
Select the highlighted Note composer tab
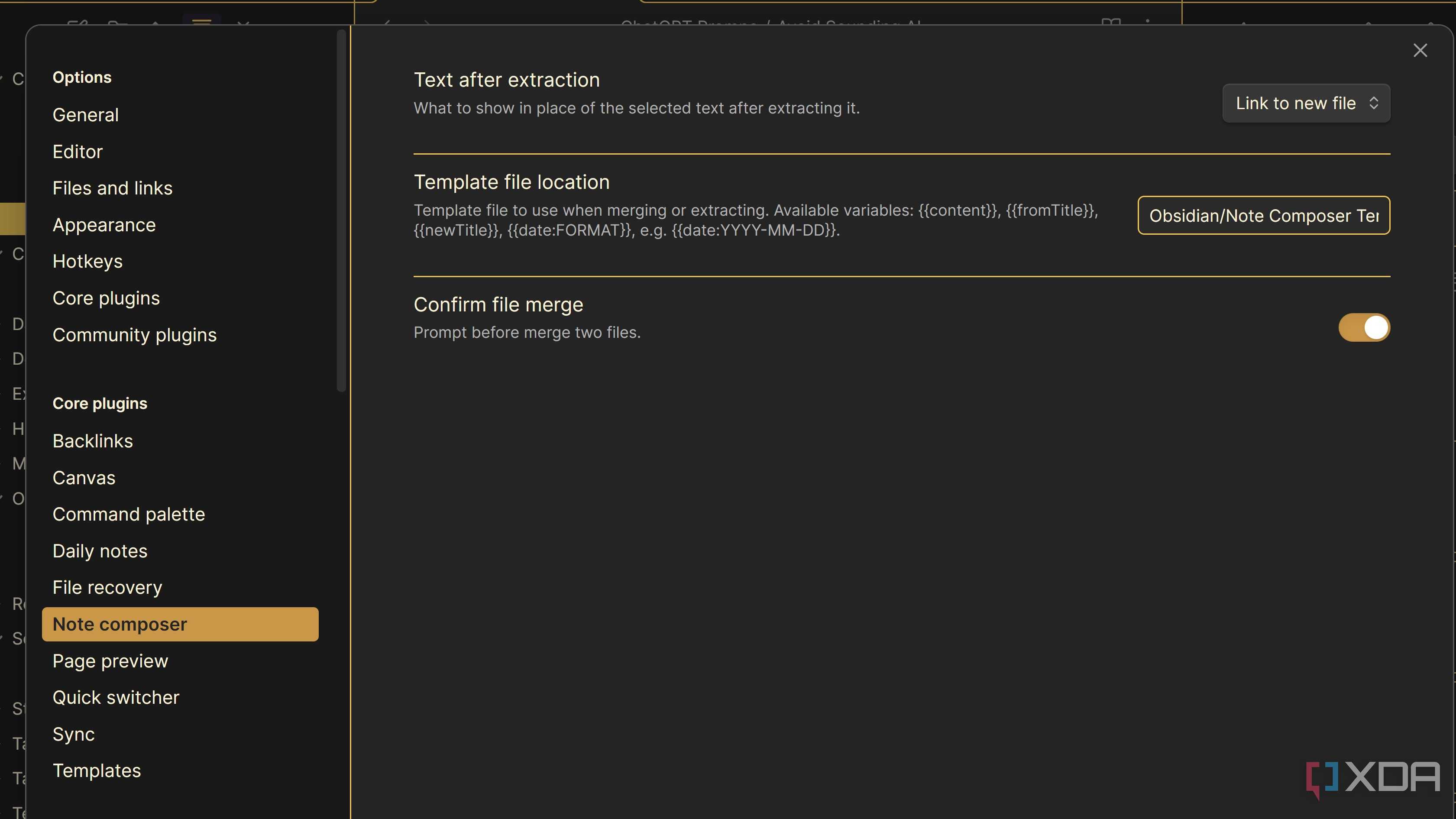pyautogui.click(x=180, y=624)
